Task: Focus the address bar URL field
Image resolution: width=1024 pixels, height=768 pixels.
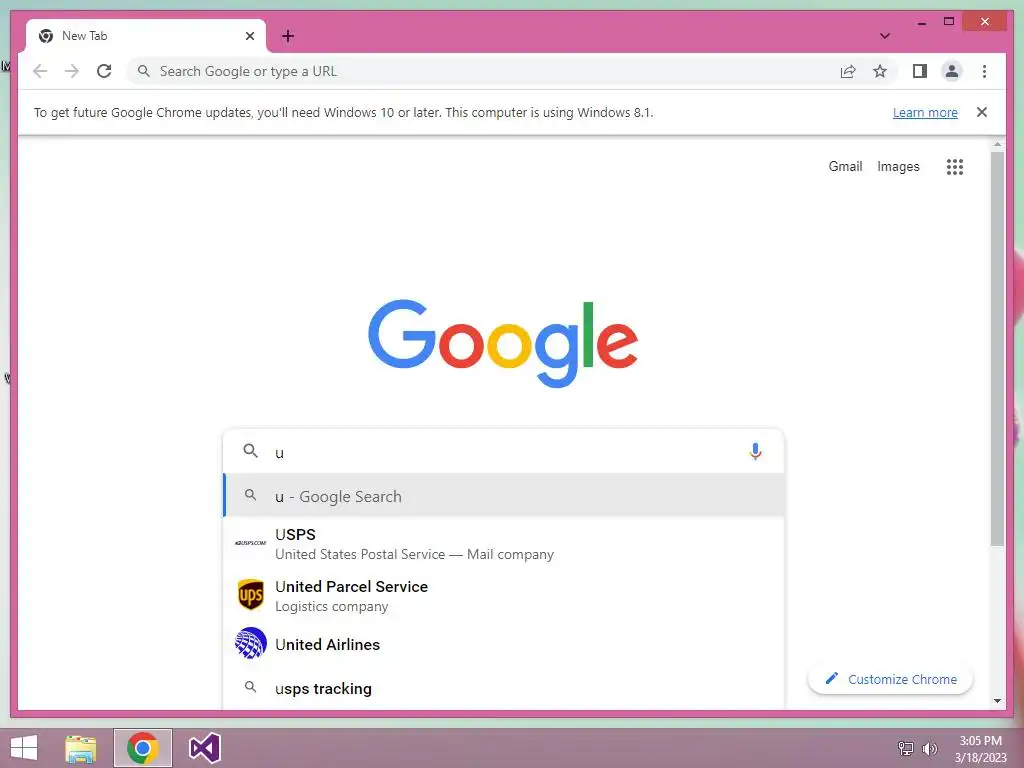Action: coord(483,71)
